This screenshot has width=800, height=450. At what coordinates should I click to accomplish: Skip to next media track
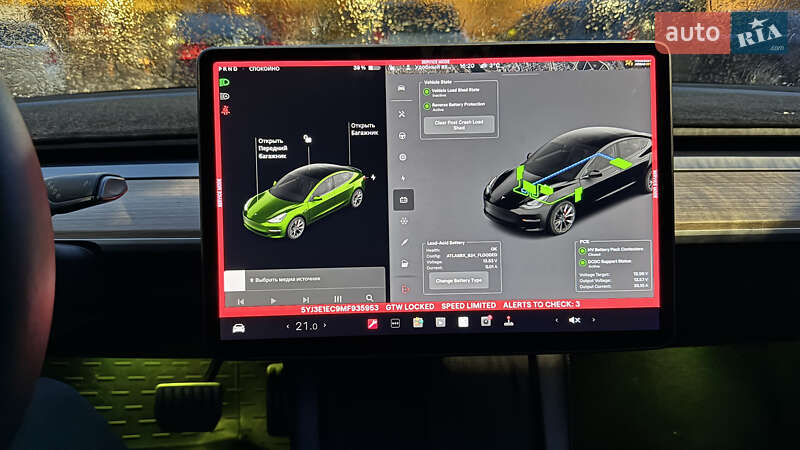coord(306,300)
